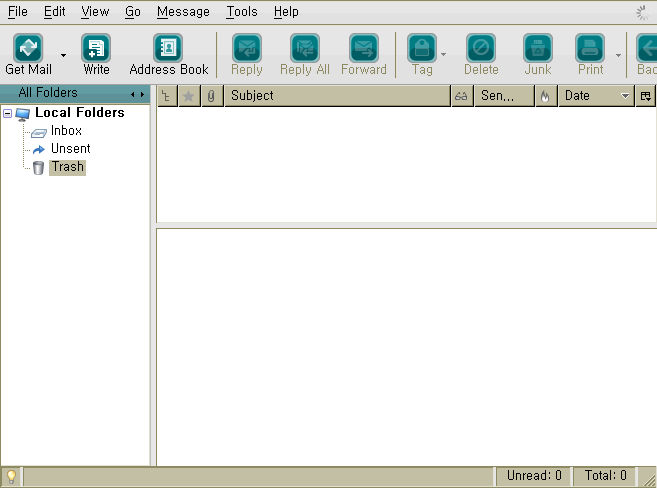657x488 pixels.
Task: Click the activity throbber icon
Action: 642,13
